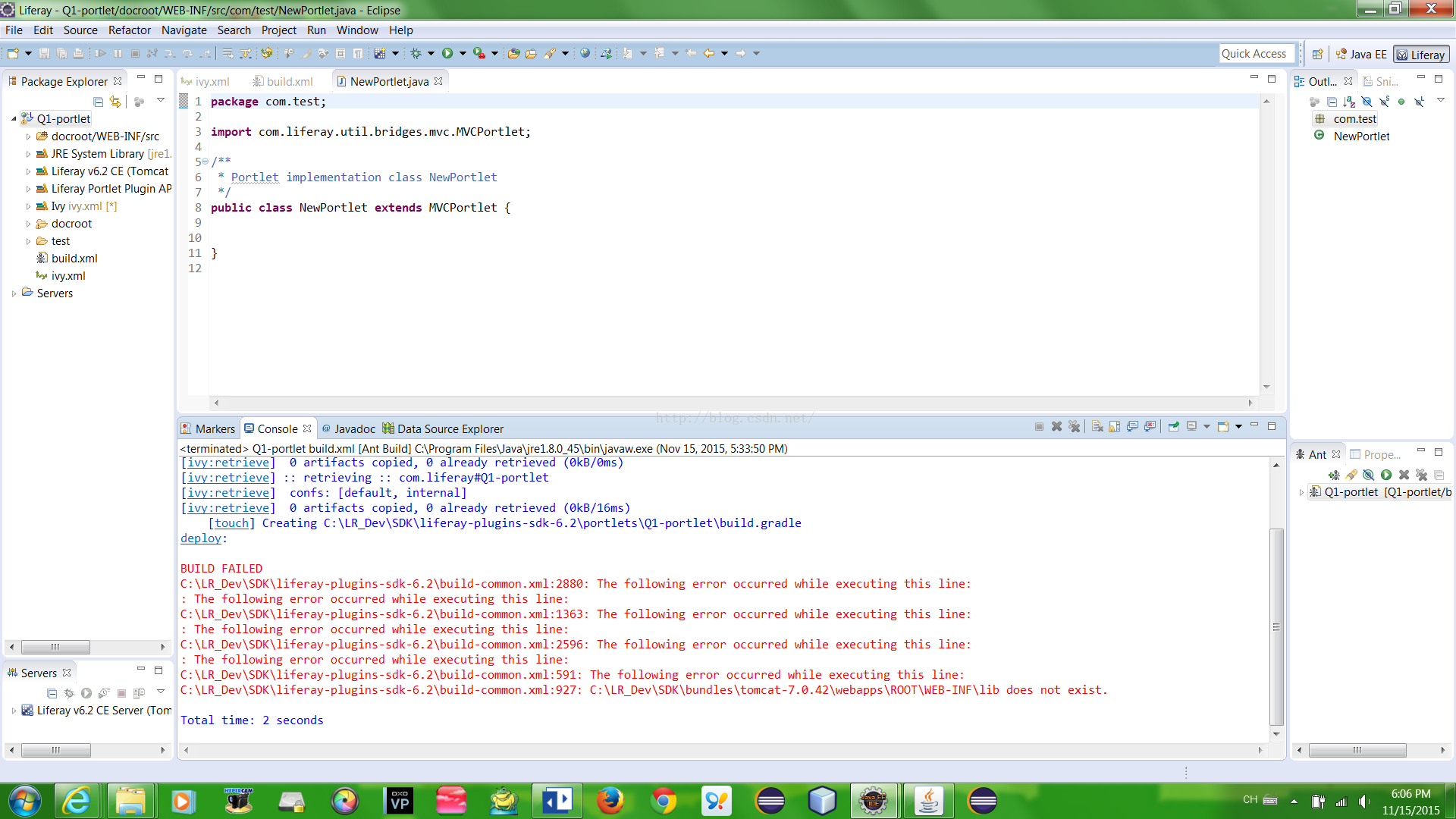Click the [ivy:retrieve] link on first console line
The width and height of the screenshot is (1456, 819).
227,463
